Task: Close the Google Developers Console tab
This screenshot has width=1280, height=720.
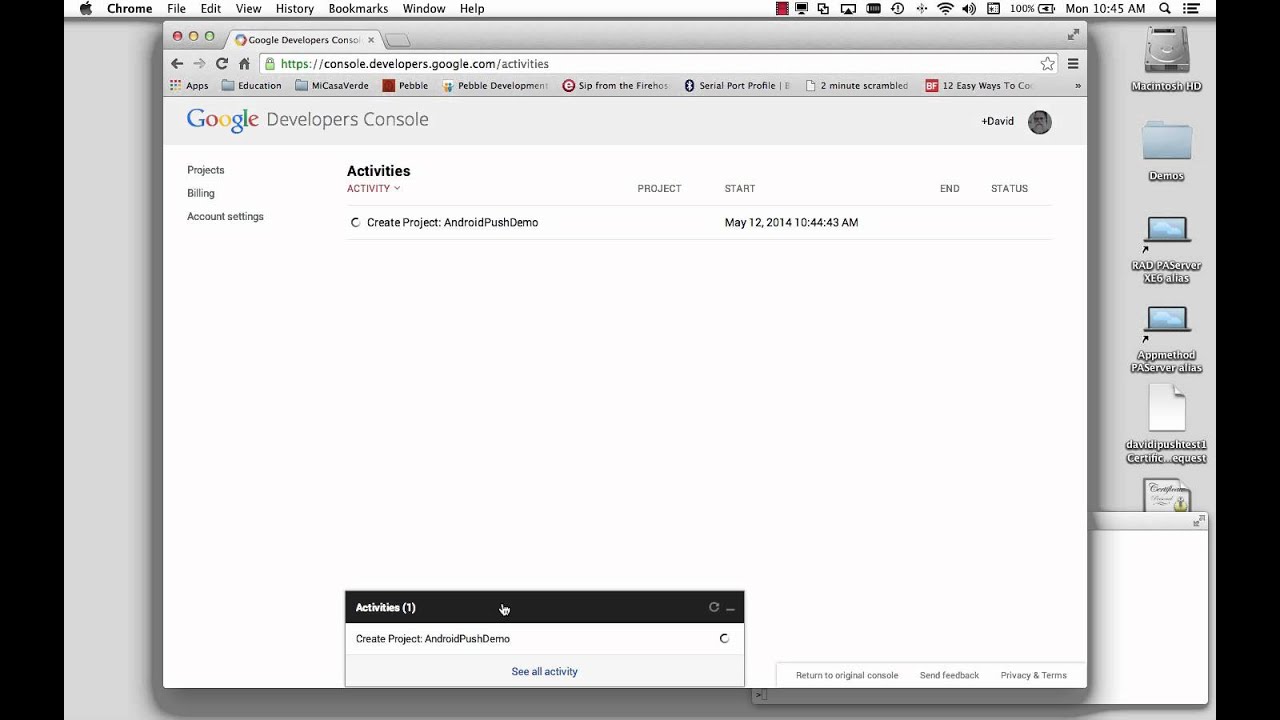Action: click(371, 40)
